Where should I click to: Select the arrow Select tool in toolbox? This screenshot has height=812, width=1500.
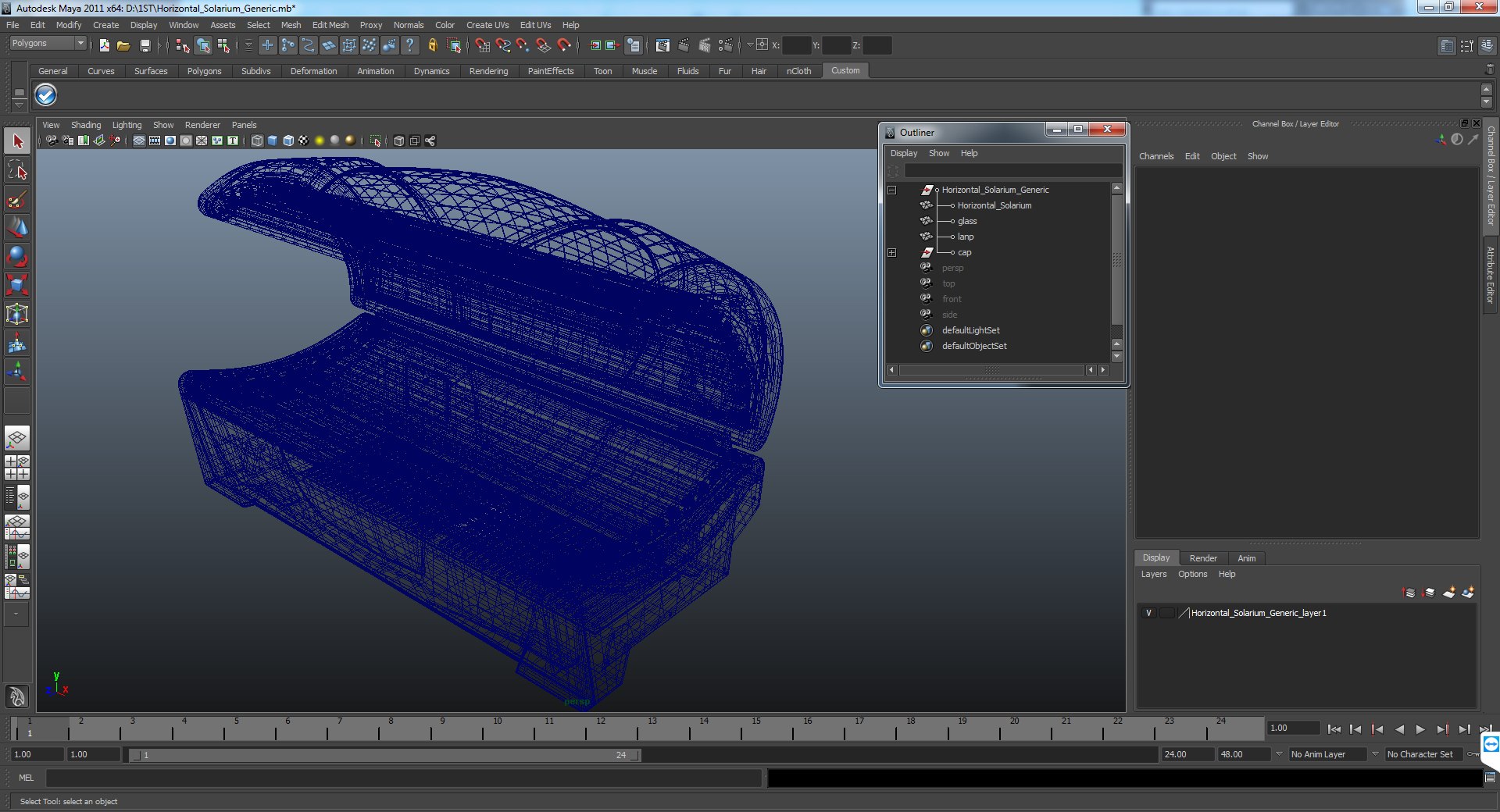coord(17,141)
